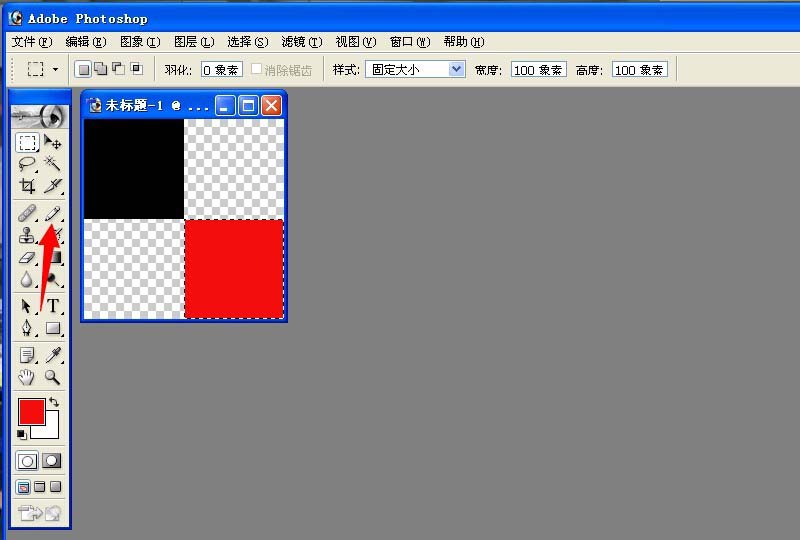The height and width of the screenshot is (540, 800).
Task: Swap foreground and background colors
Action: point(54,402)
